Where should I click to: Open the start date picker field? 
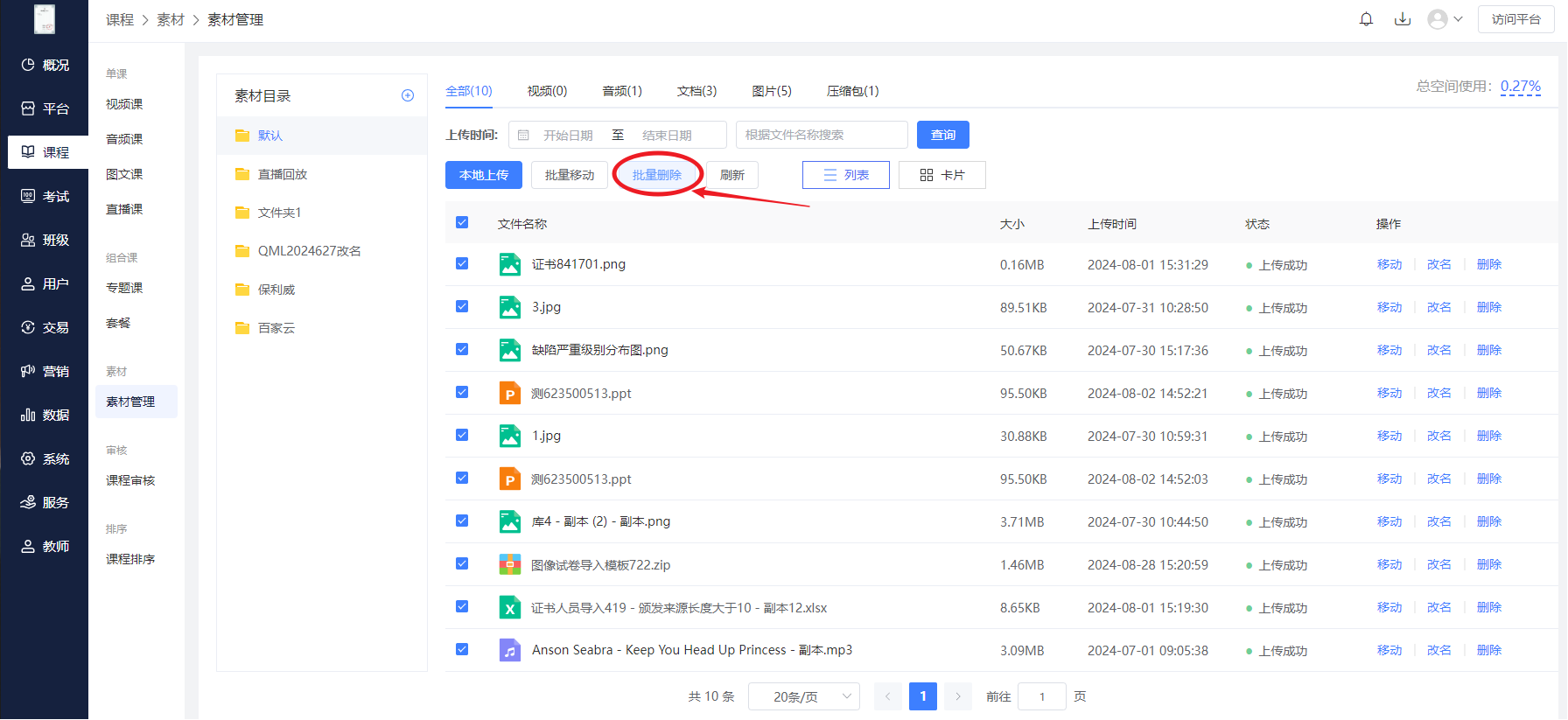tap(567, 136)
